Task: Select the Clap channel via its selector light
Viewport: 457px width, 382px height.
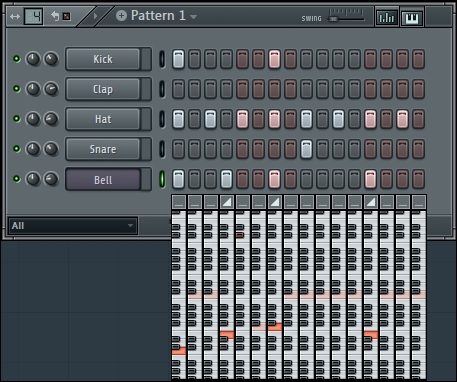Action: (x=162, y=89)
